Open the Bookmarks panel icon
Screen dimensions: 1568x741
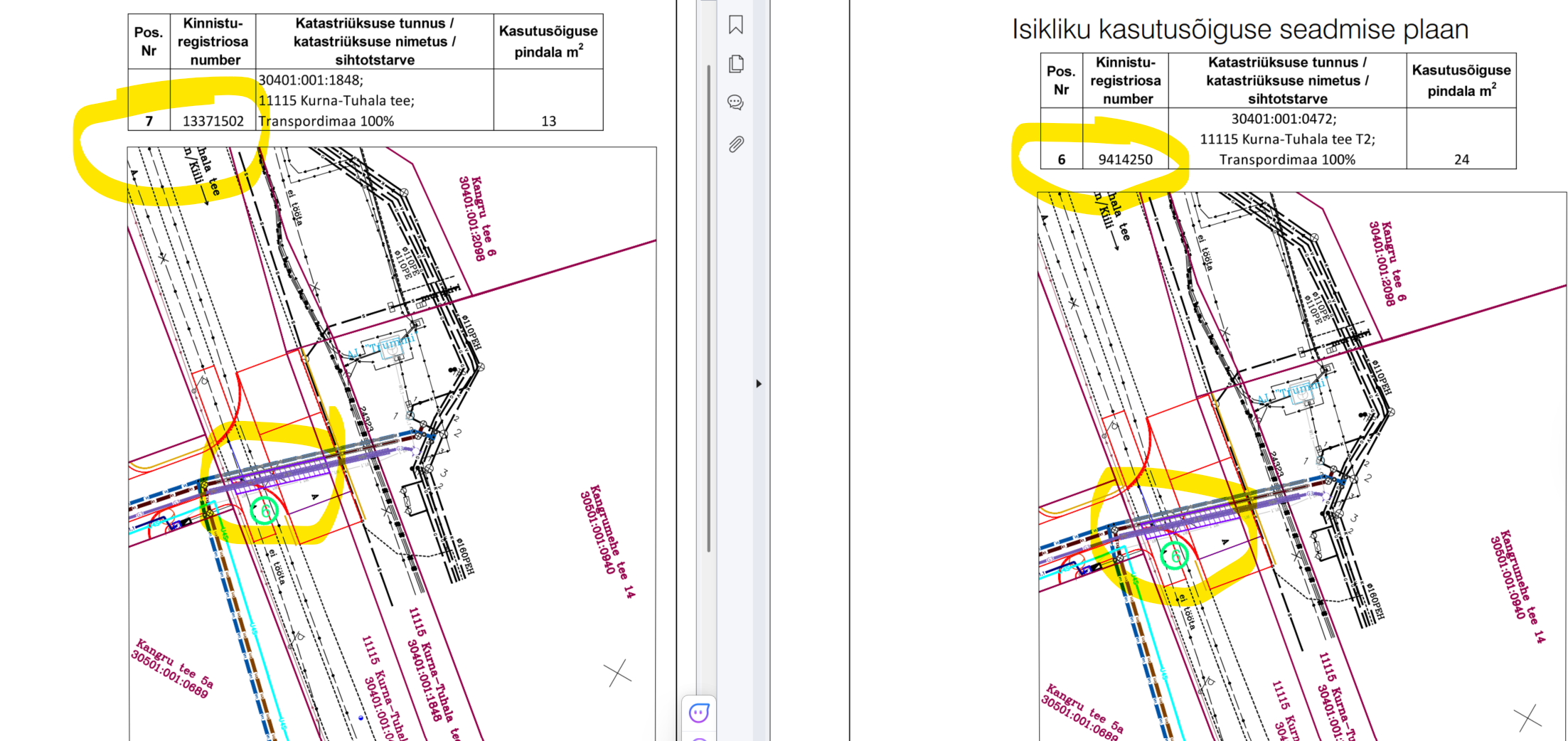[x=736, y=25]
